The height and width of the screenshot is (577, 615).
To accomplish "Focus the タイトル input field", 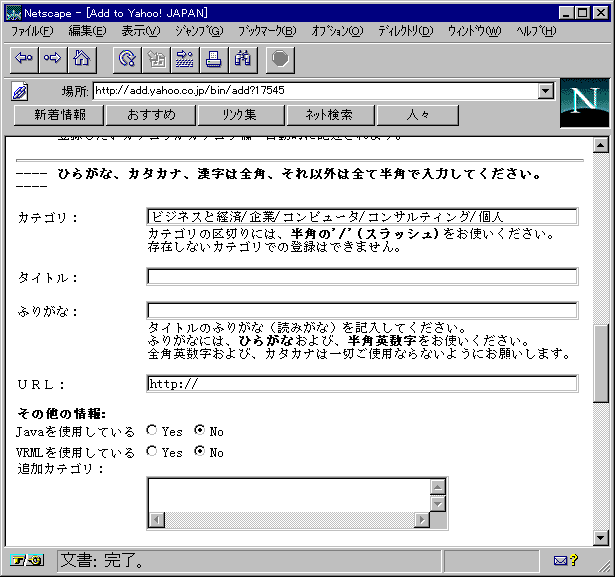I will [362, 277].
